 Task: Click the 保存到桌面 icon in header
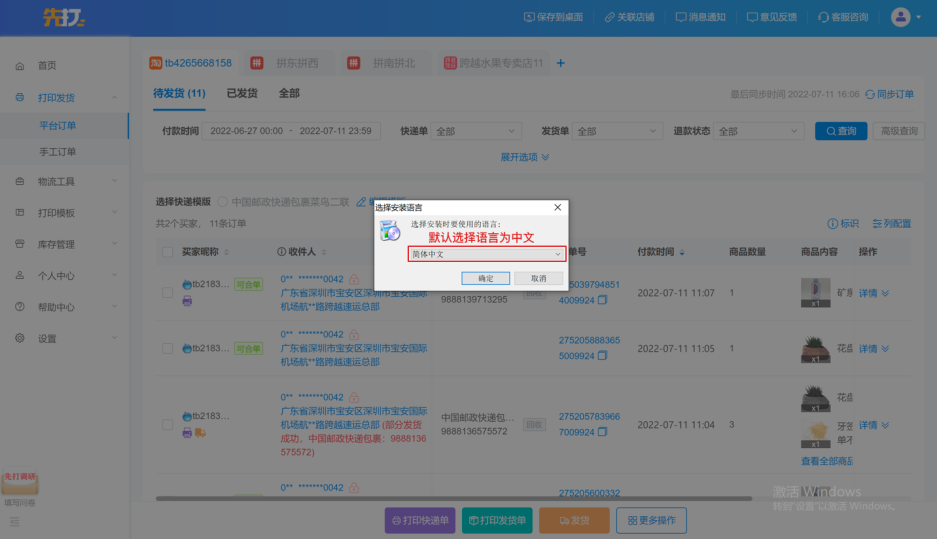[530, 17]
